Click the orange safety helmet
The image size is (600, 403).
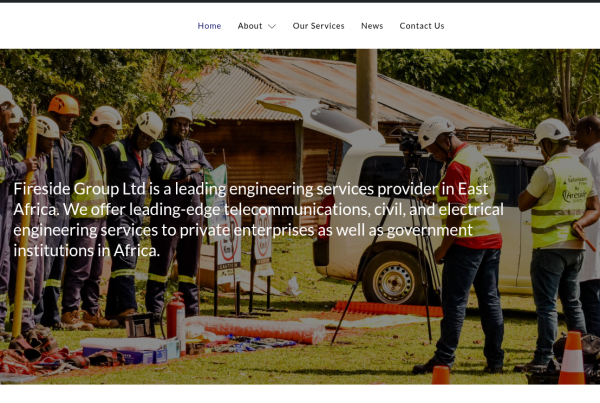[64, 104]
